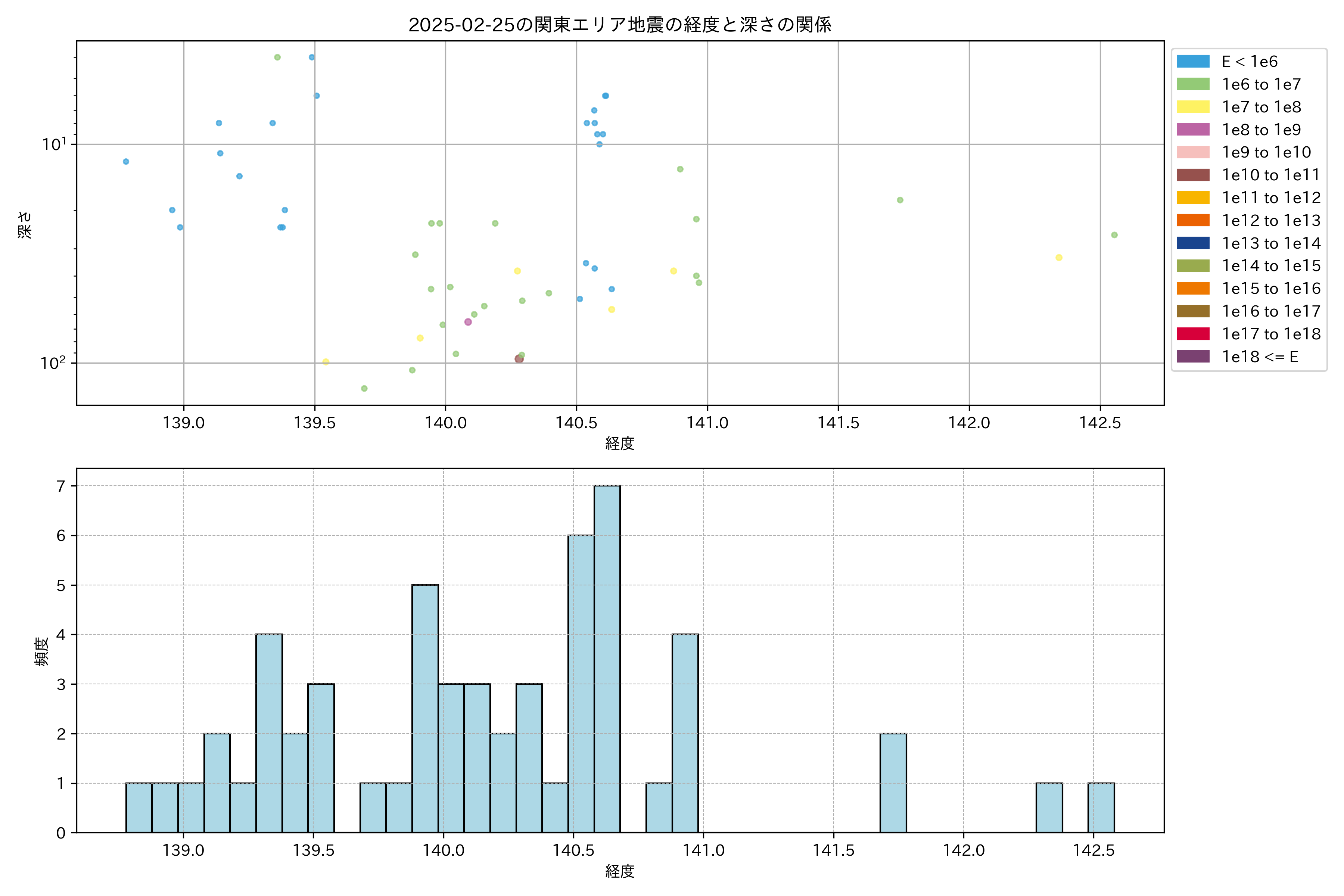Image resolution: width=1344 pixels, height=896 pixels.
Task: Click the red 1e17 to 1e18 swatch
Action: point(1193,334)
